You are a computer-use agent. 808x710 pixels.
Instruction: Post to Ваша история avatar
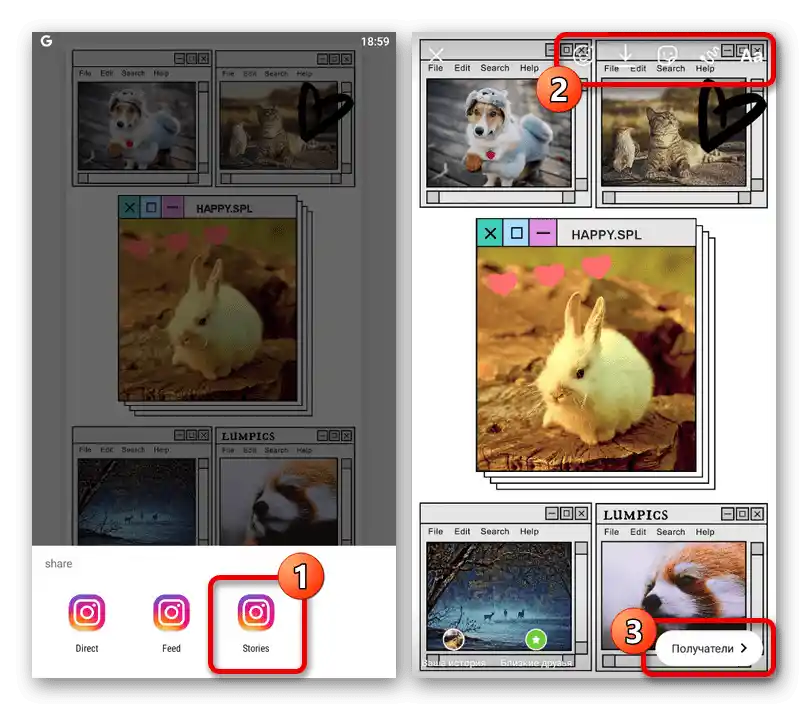pos(453,639)
